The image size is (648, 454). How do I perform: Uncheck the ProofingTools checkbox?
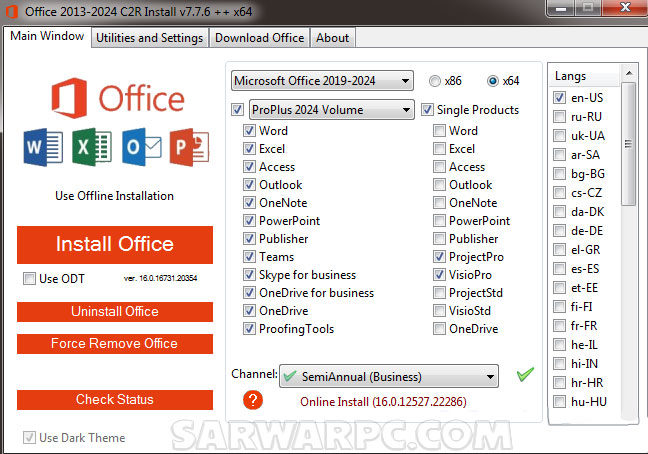pos(249,329)
